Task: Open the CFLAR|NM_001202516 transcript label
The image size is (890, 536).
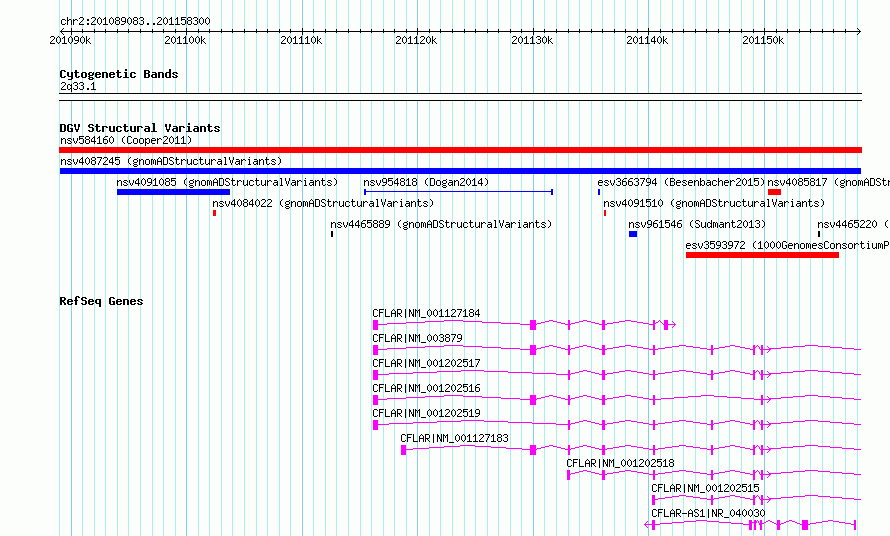Action: [426, 388]
